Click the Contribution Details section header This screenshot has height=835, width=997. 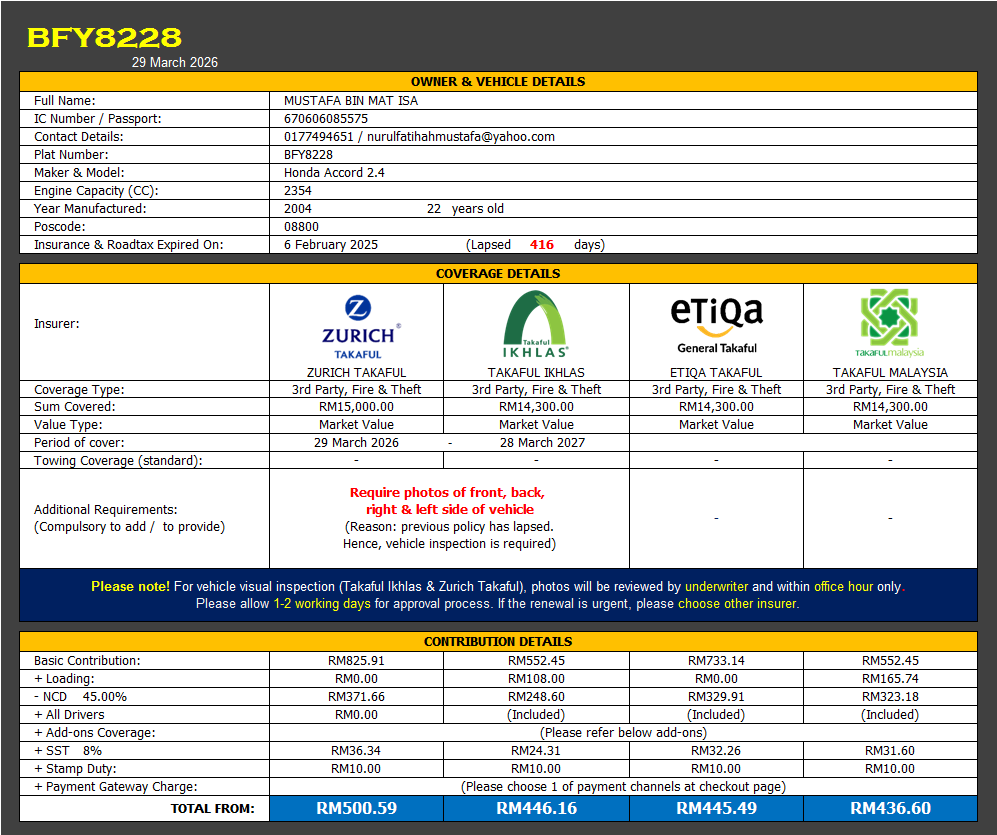point(498,642)
